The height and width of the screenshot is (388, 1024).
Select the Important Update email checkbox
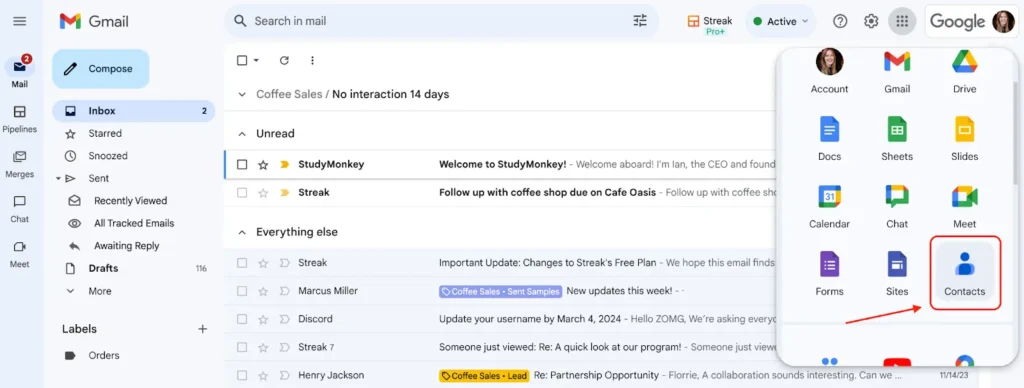[242, 263]
